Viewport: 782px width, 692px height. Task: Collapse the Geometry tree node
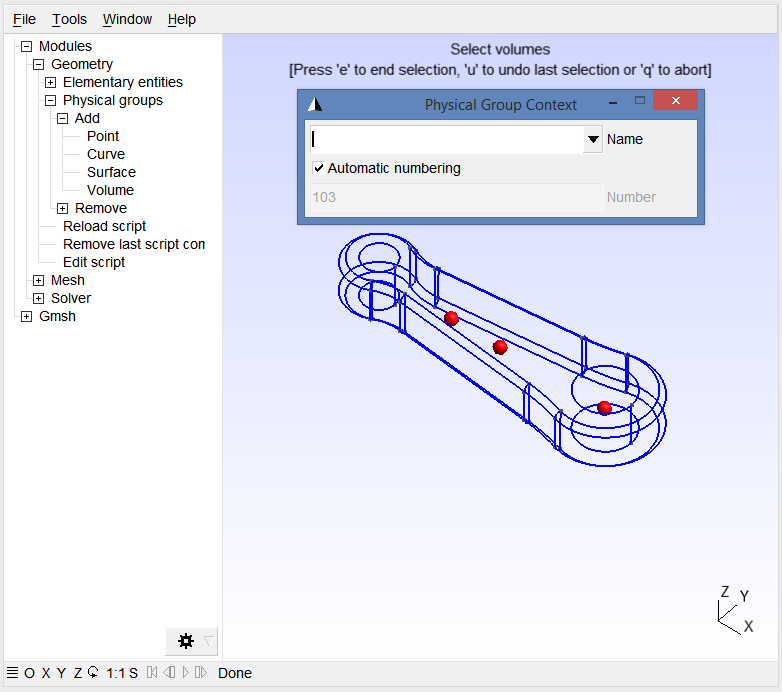point(38,64)
